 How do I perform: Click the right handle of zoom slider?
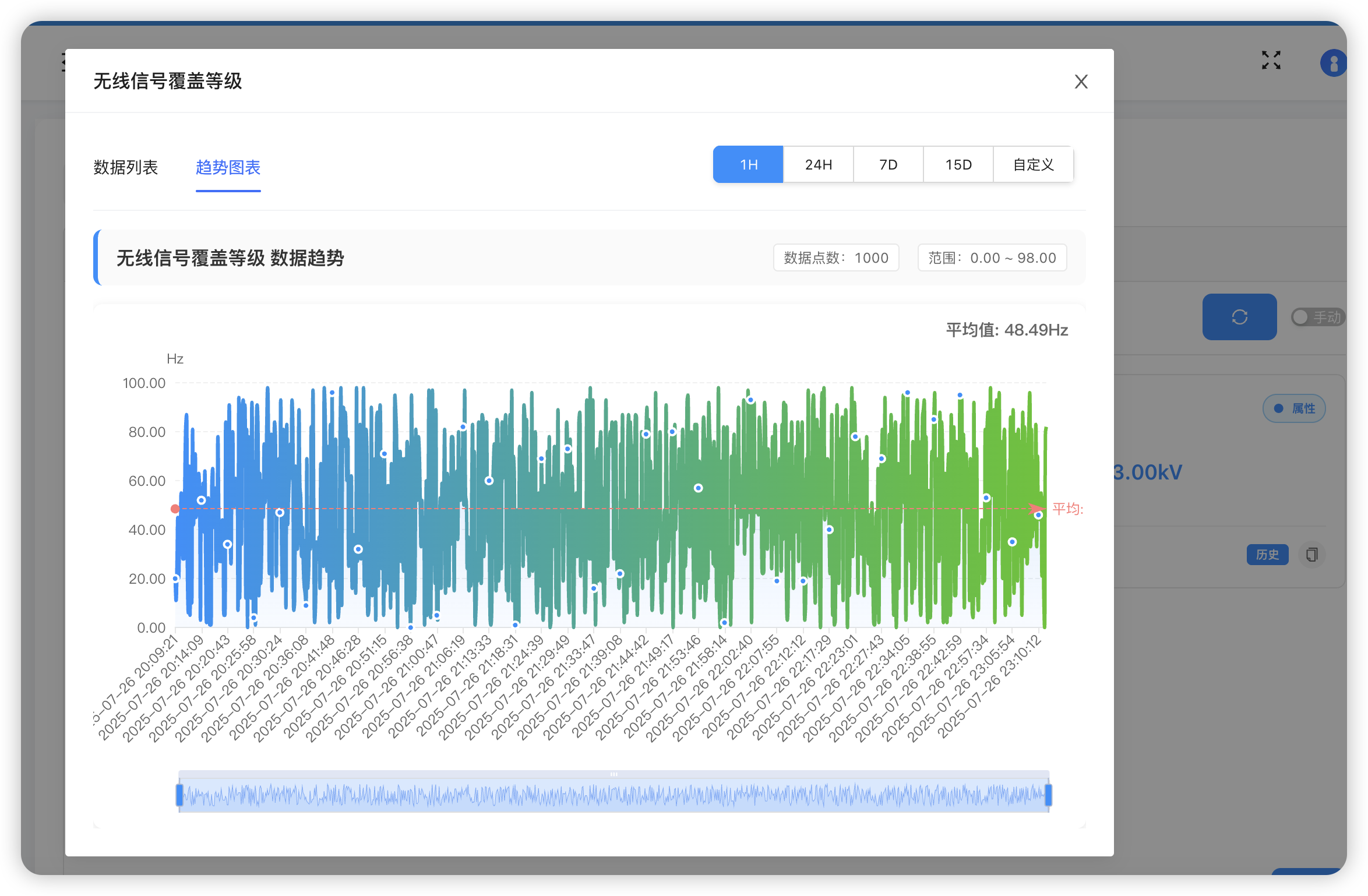1048,795
